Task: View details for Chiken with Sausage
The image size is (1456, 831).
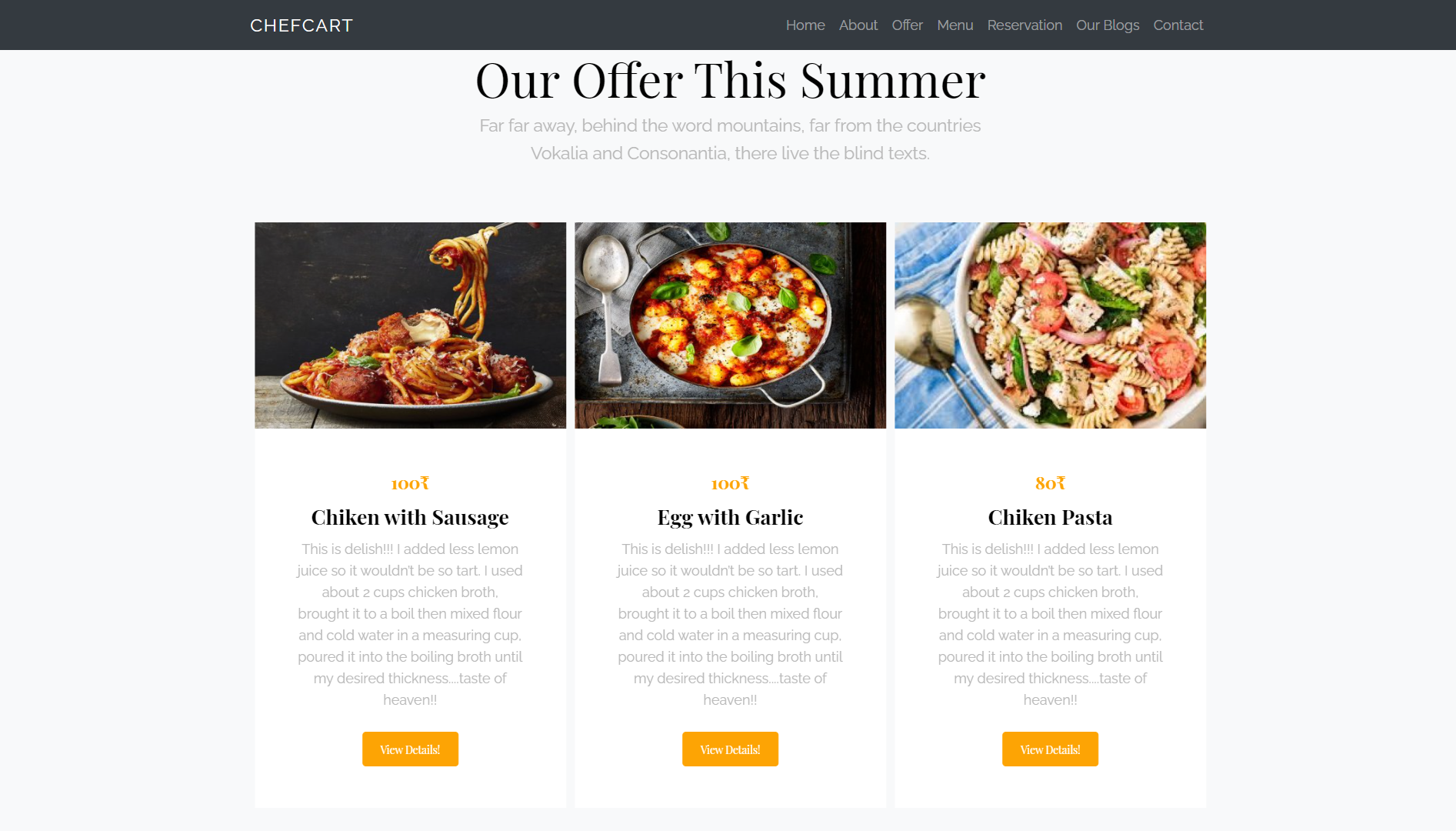Action: pyautogui.click(x=410, y=749)
